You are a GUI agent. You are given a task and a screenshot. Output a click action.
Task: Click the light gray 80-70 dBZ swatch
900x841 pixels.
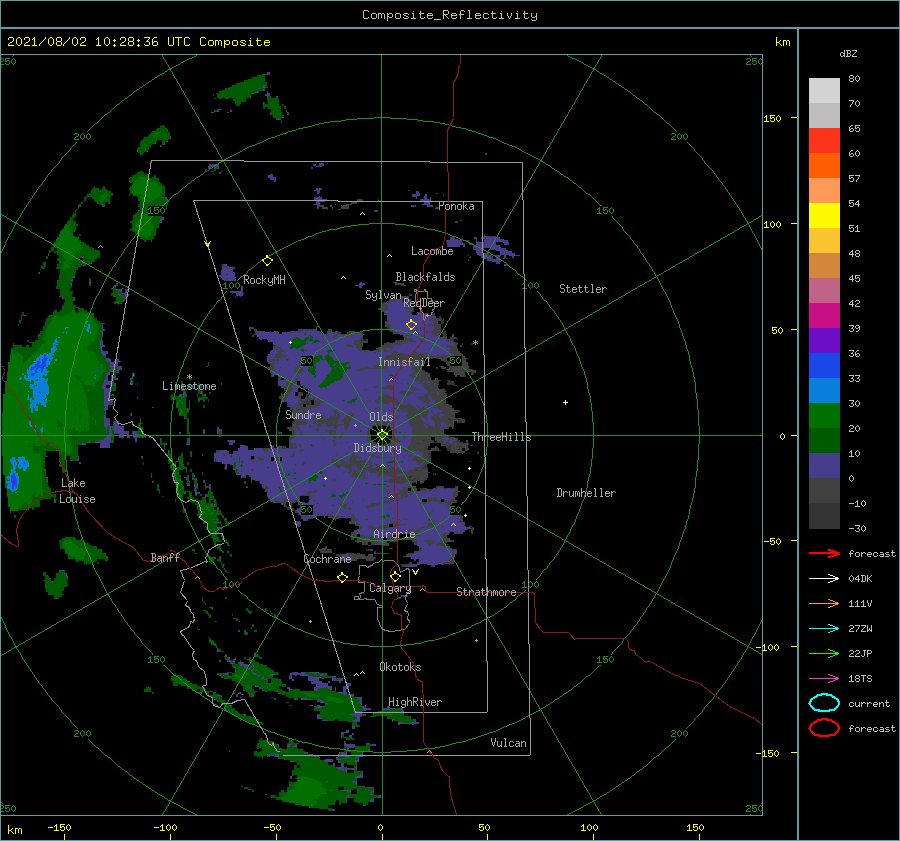(824, 91)
